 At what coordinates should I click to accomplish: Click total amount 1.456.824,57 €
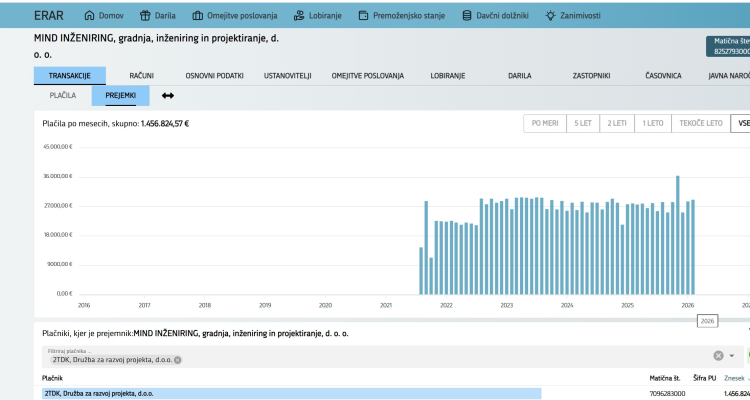[x=165, y=123]
